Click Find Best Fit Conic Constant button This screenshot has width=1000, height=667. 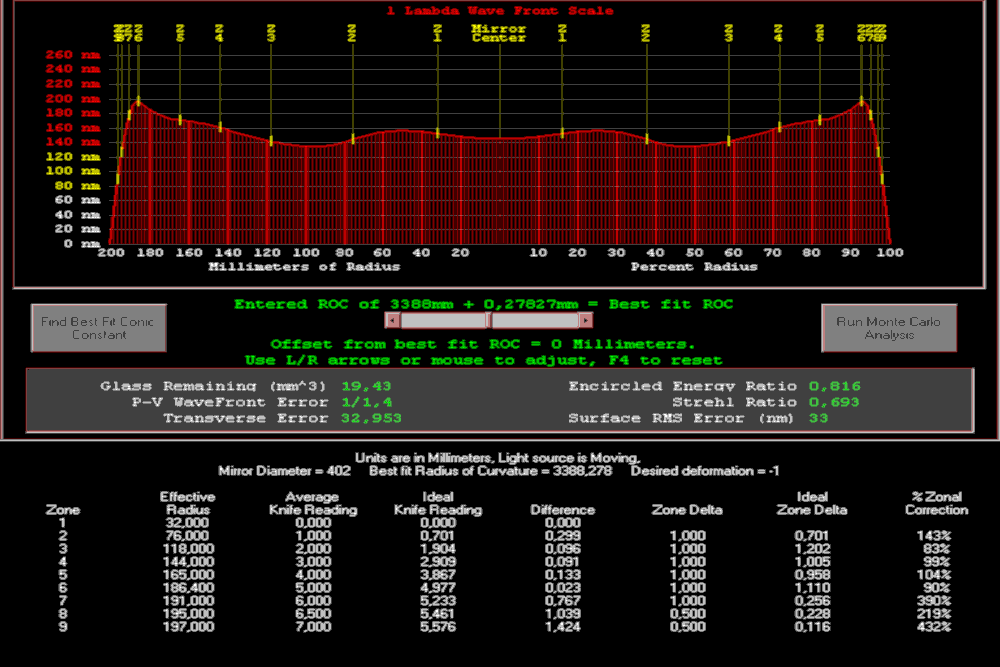click(98, 328)
